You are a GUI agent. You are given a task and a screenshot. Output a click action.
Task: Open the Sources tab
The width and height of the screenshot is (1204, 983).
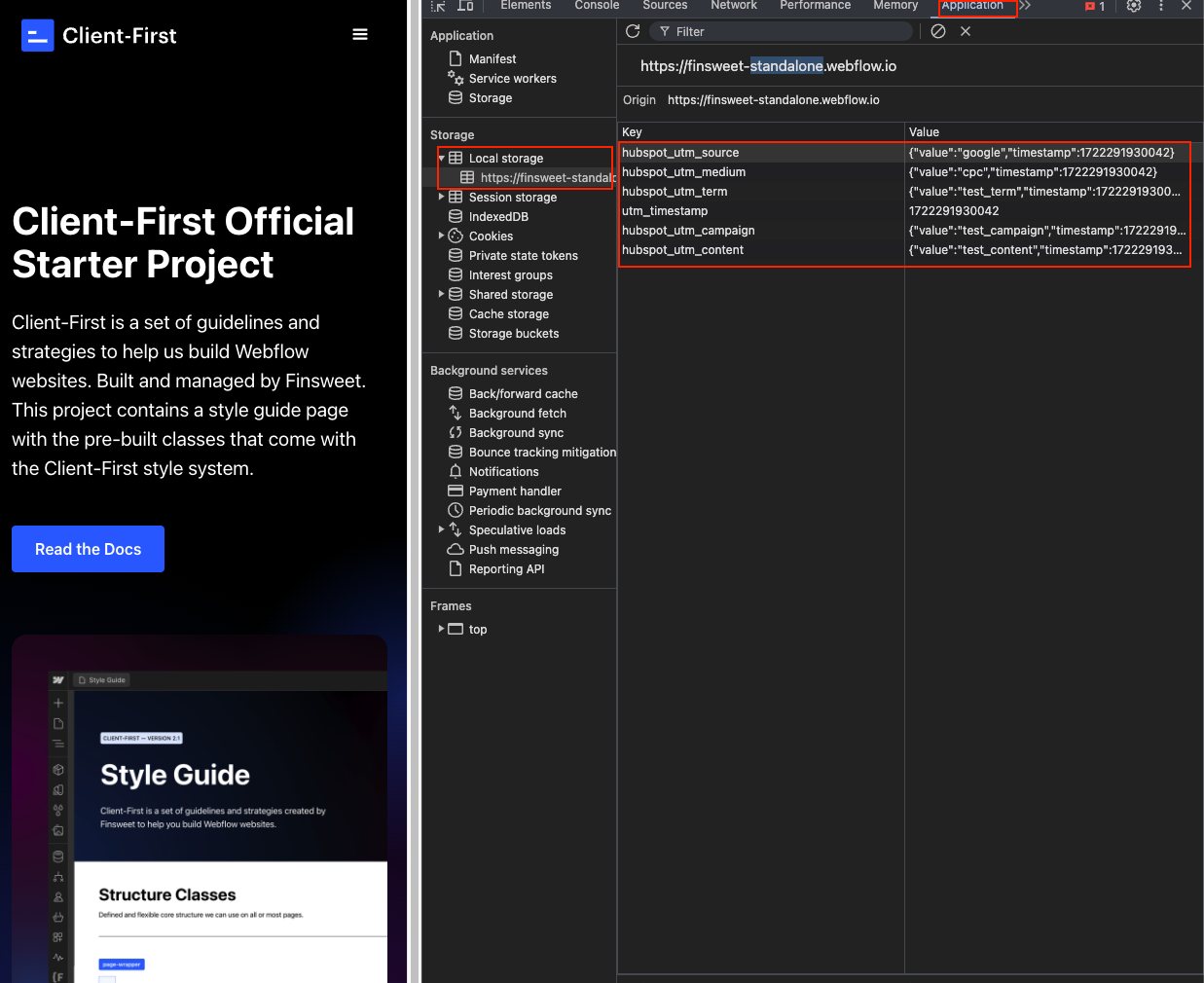coord(665,6)
